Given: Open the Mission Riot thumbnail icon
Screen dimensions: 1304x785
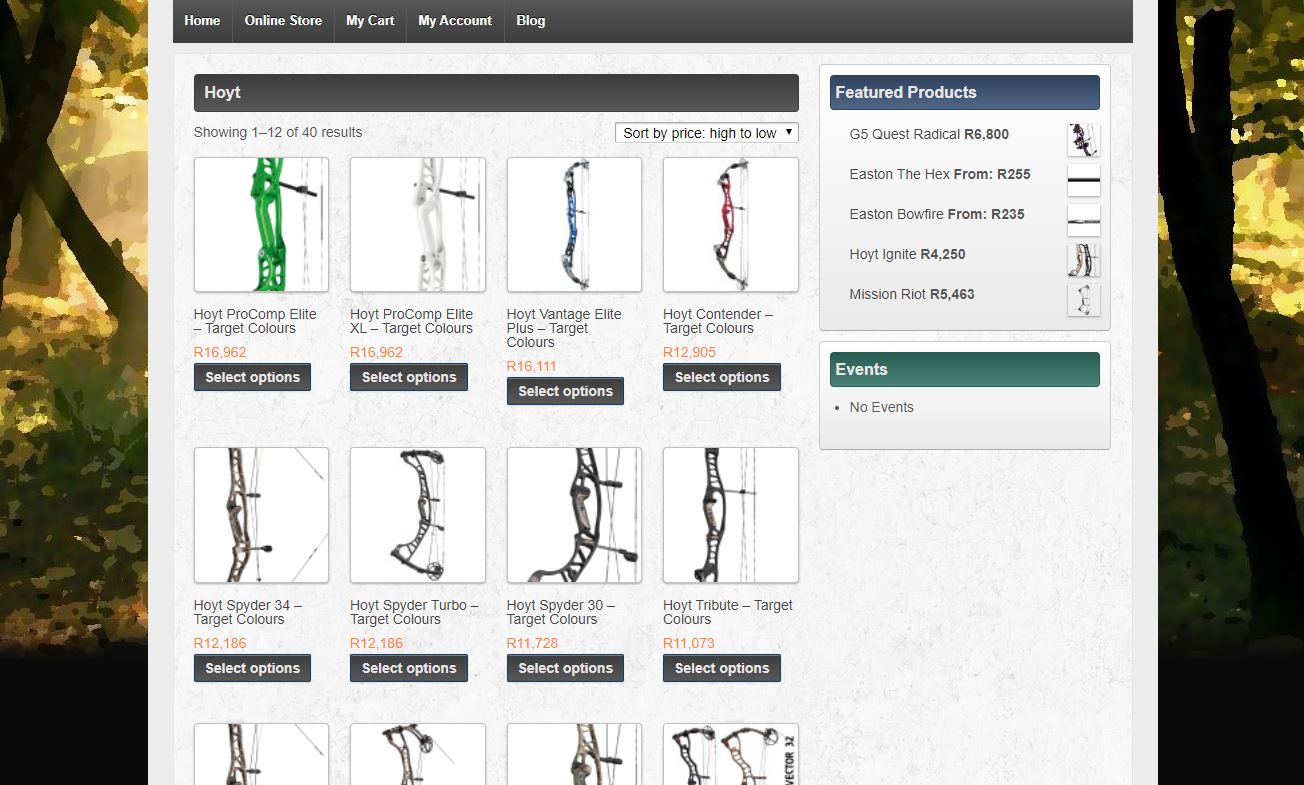Looking at the screenshot, I should coord(1083,300).
